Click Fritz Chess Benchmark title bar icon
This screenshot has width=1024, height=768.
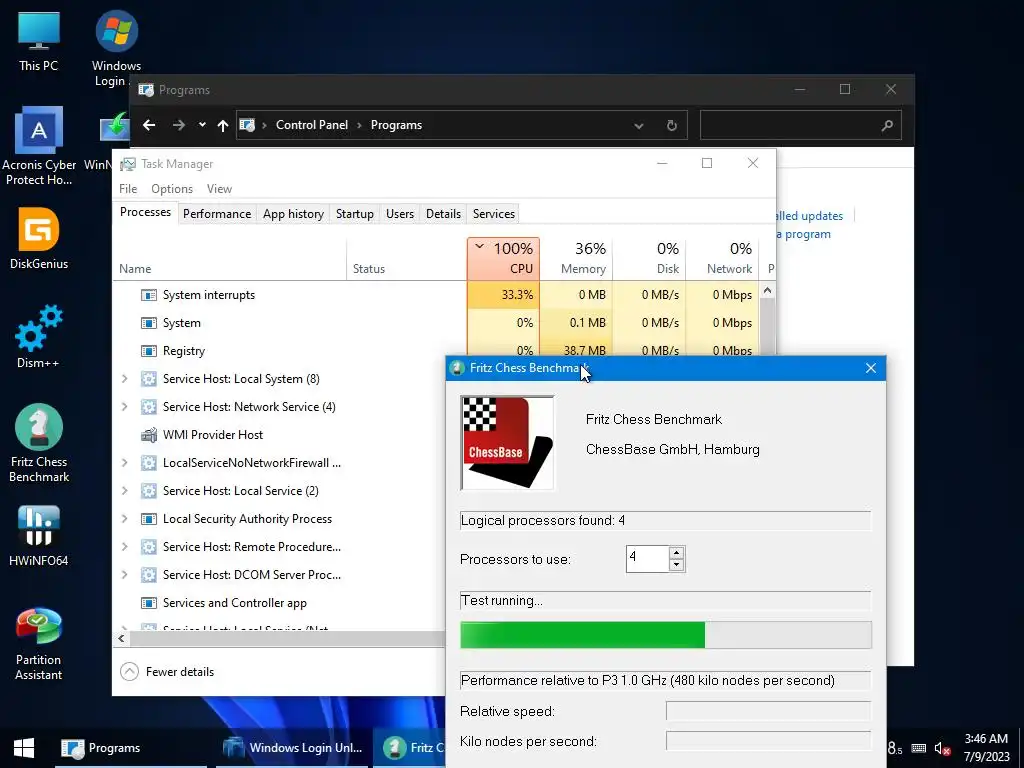pyautogui.click(x=457, y=368)
